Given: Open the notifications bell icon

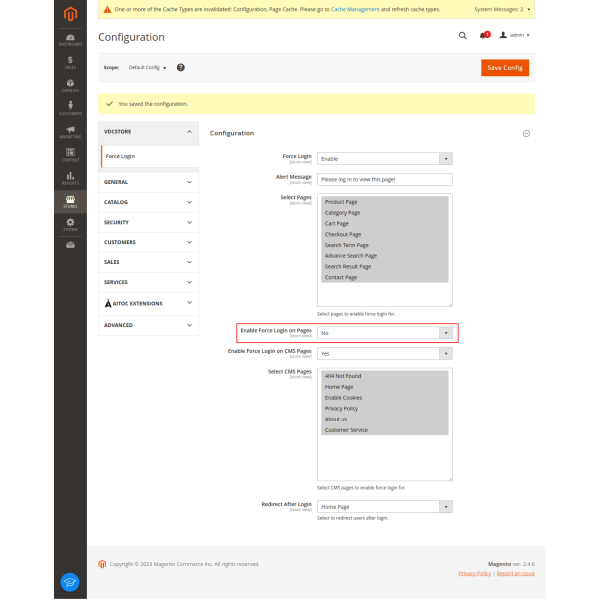Looking at the screenshot, I should (x=484, y=35).
